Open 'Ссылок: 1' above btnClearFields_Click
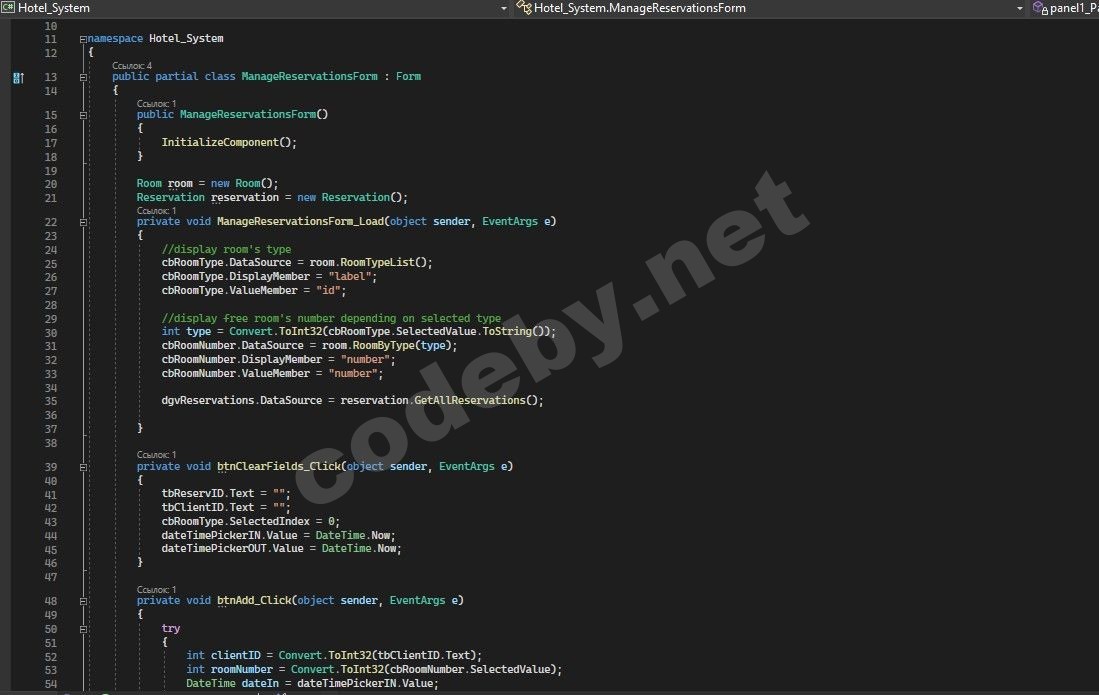This screenshot has width=1099, height=695. [x=156, y=455]
